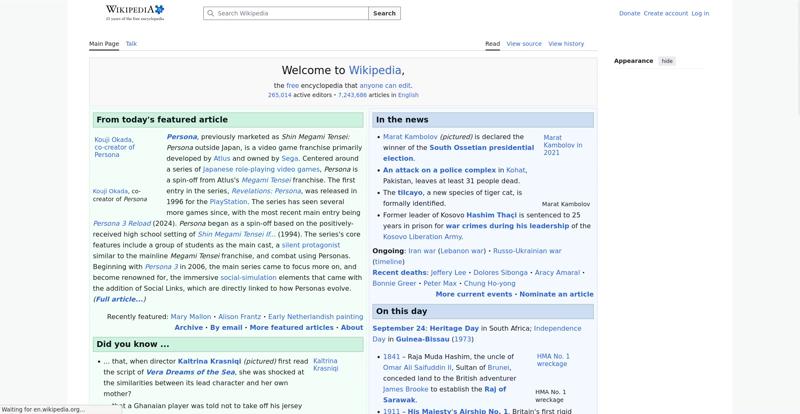
Task: Open the Kouji Okada image placeholder
Action: point(114,147)
